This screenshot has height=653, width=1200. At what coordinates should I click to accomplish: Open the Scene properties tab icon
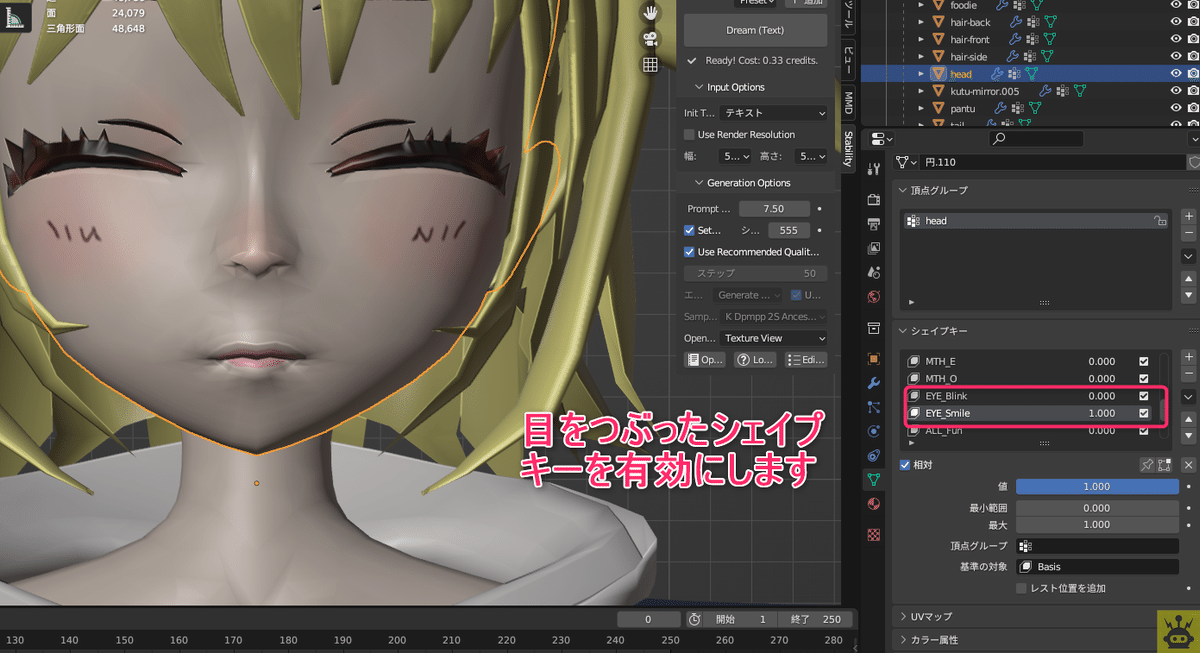point(874,272)
